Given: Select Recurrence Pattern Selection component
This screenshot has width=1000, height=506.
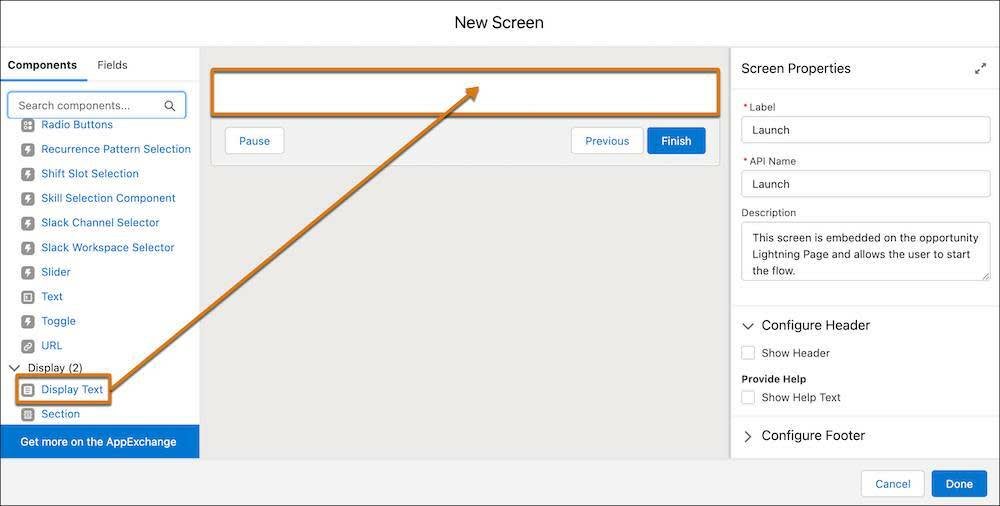Looking at the screenshot, I should [x=116, y=149].
